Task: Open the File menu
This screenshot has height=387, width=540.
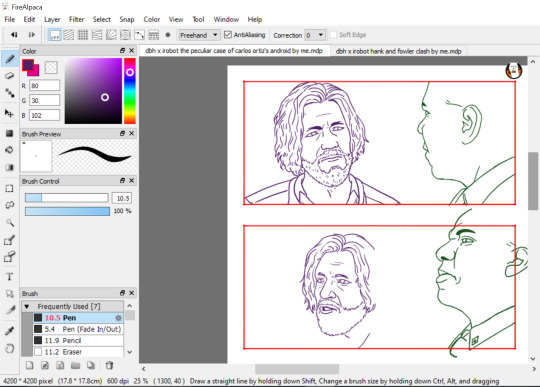Action: 10,19
